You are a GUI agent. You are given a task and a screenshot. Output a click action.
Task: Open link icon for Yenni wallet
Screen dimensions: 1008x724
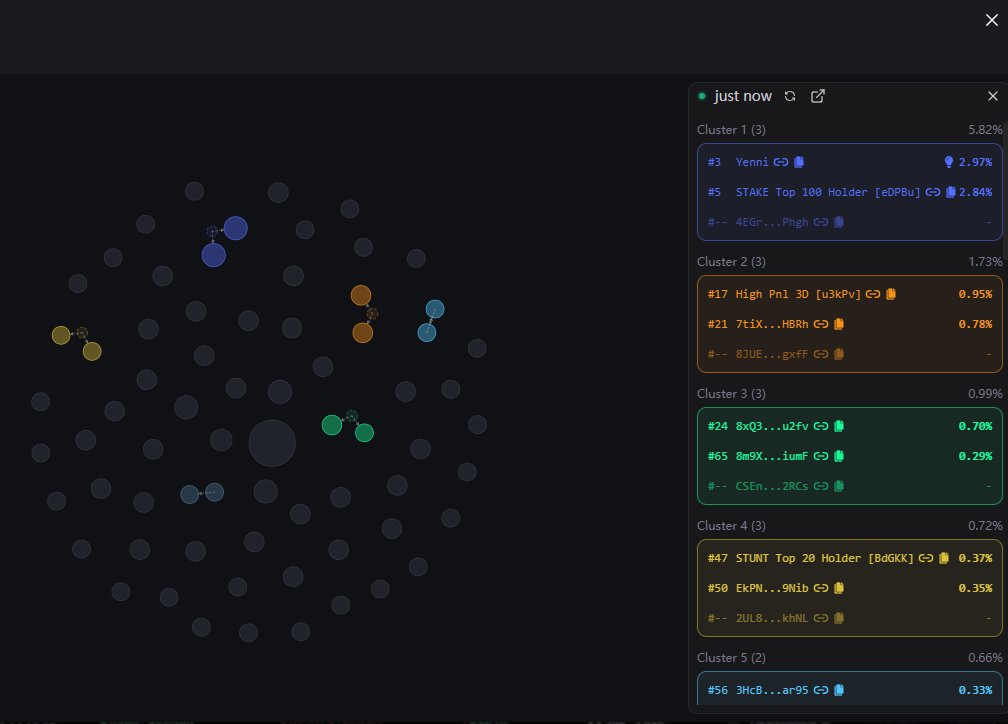tap(781, 162)
